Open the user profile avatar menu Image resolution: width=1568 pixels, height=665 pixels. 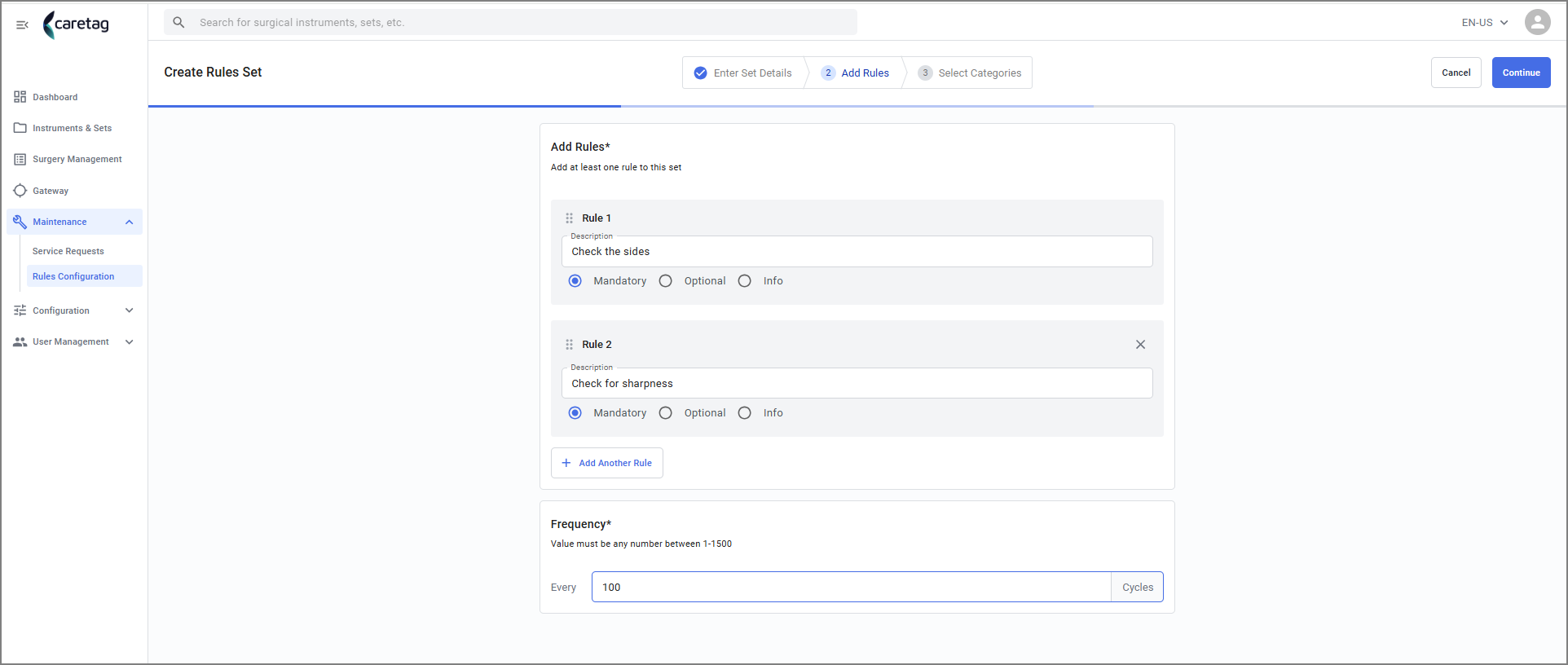click(1537, 22)
